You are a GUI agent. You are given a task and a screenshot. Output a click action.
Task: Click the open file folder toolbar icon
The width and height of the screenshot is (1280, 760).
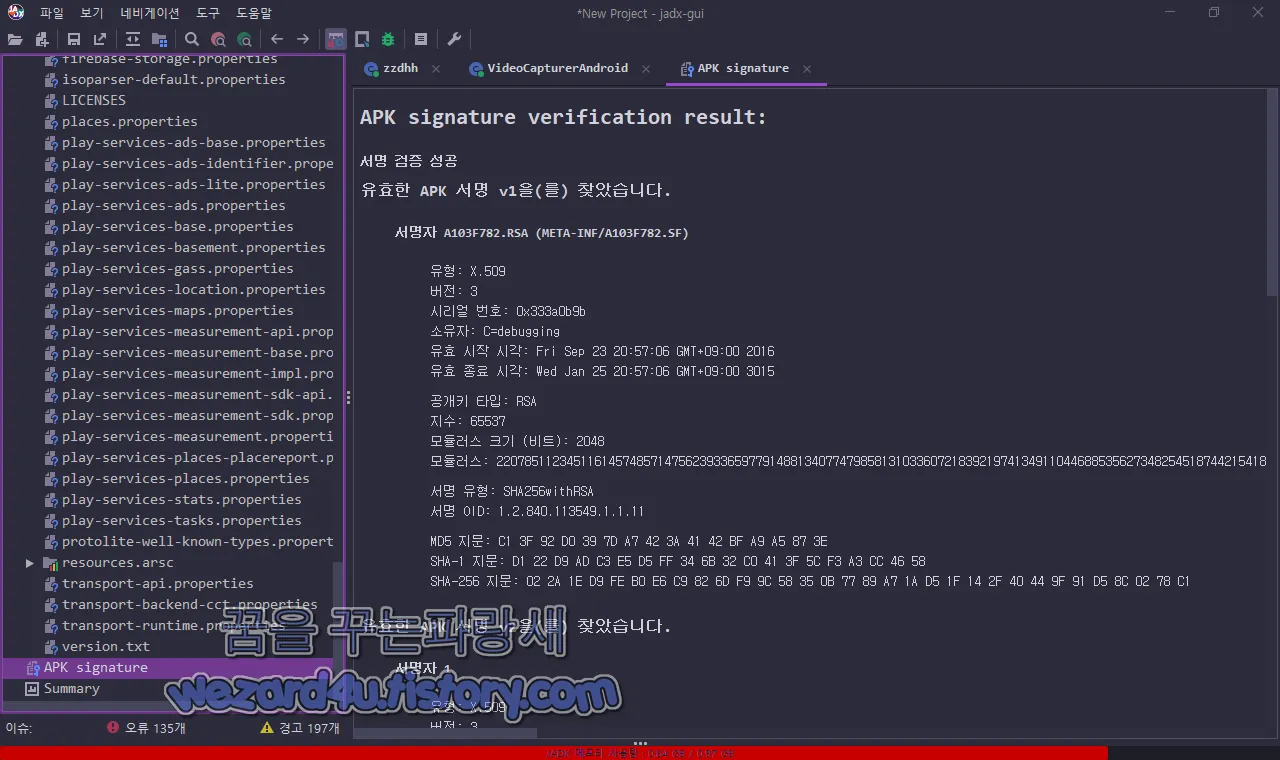(x=15, y=39)
